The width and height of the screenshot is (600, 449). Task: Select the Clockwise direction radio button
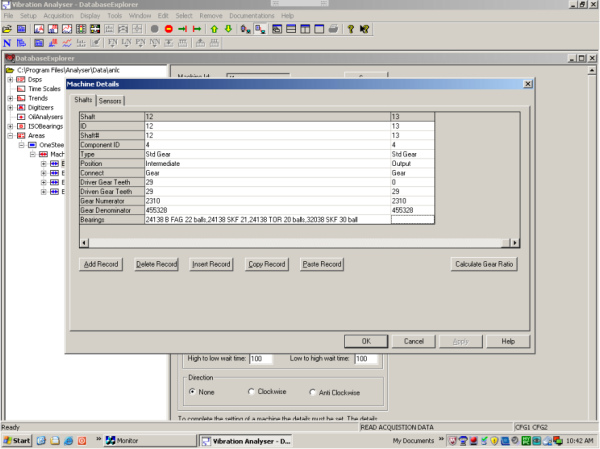251,392
